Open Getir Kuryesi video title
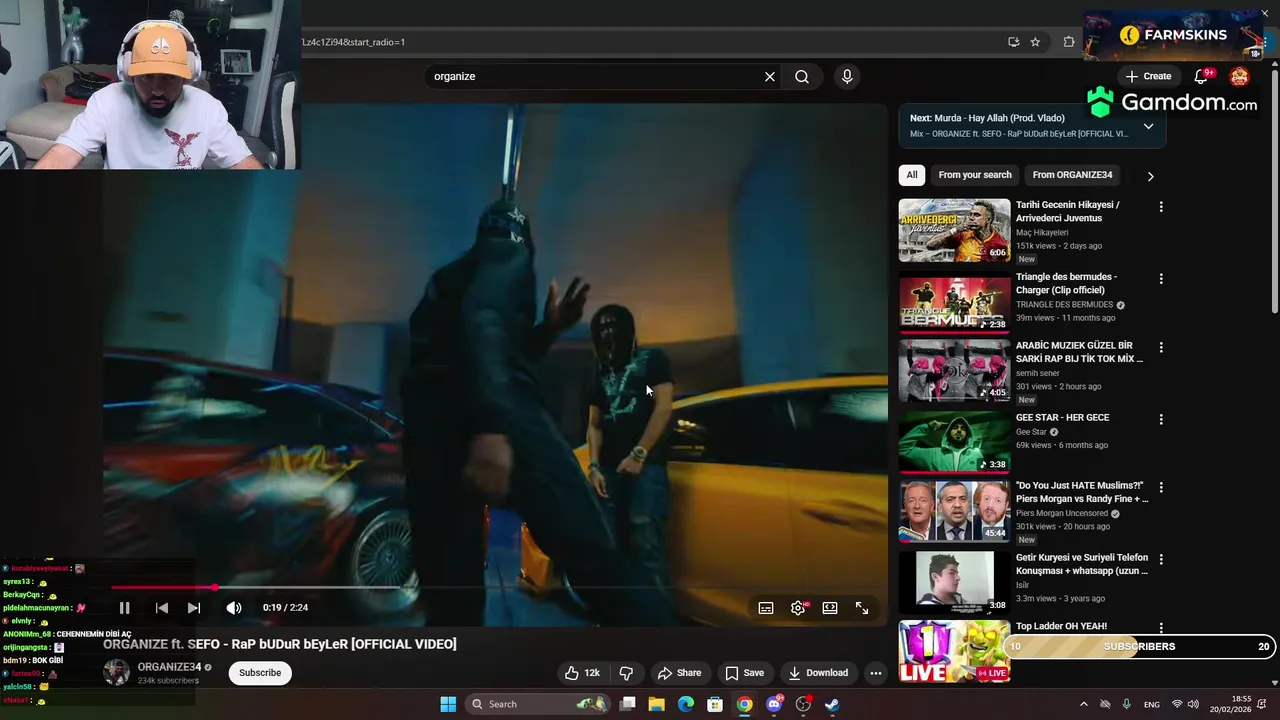 click(1082, 564)
